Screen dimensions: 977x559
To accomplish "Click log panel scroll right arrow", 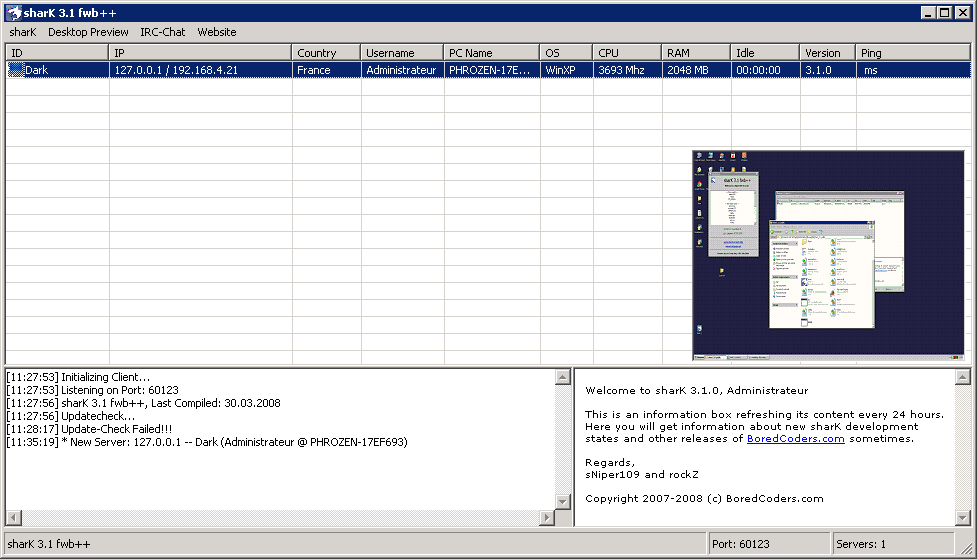I will coord(546,517).
